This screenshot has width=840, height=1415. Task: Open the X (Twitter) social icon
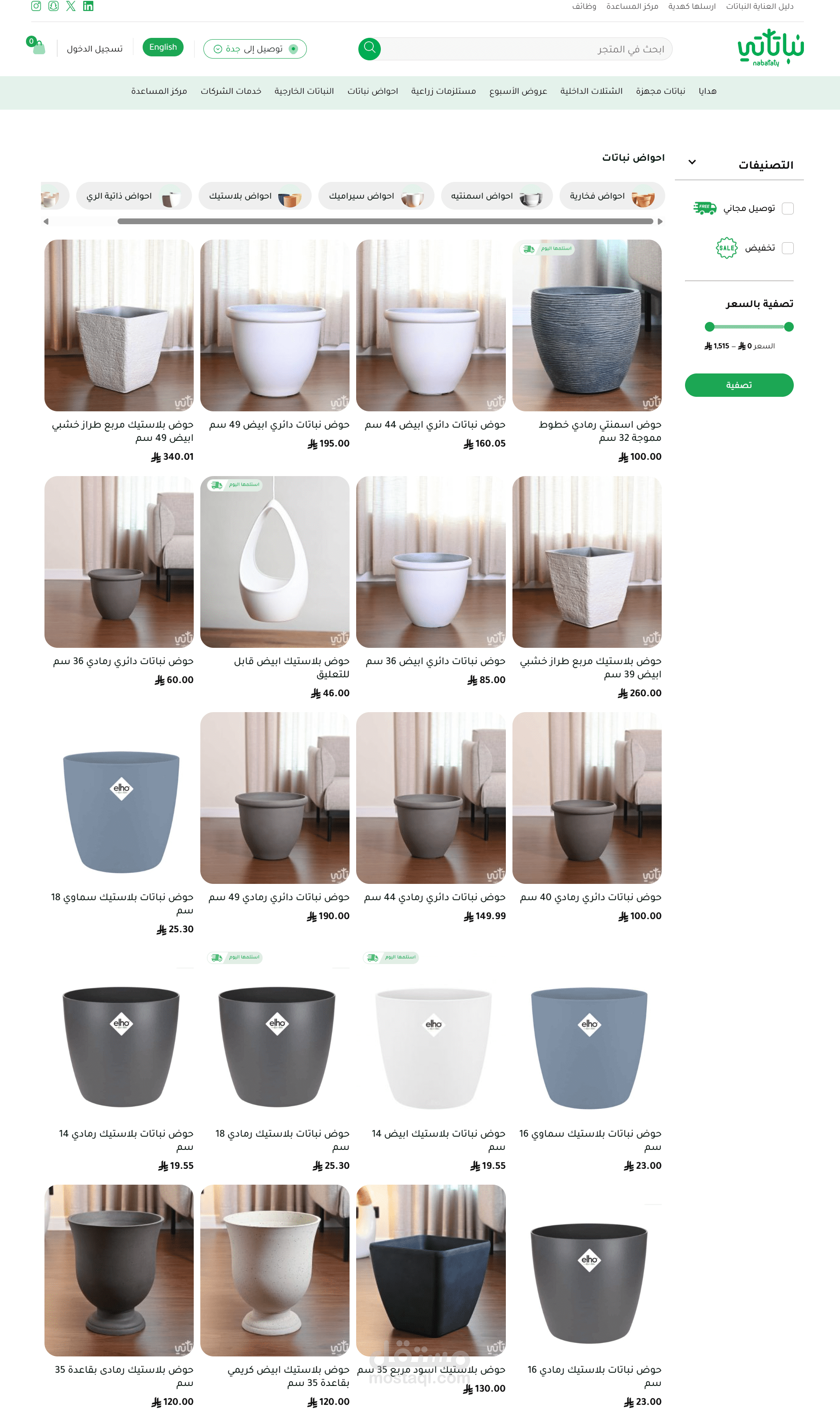pos(71,6)
